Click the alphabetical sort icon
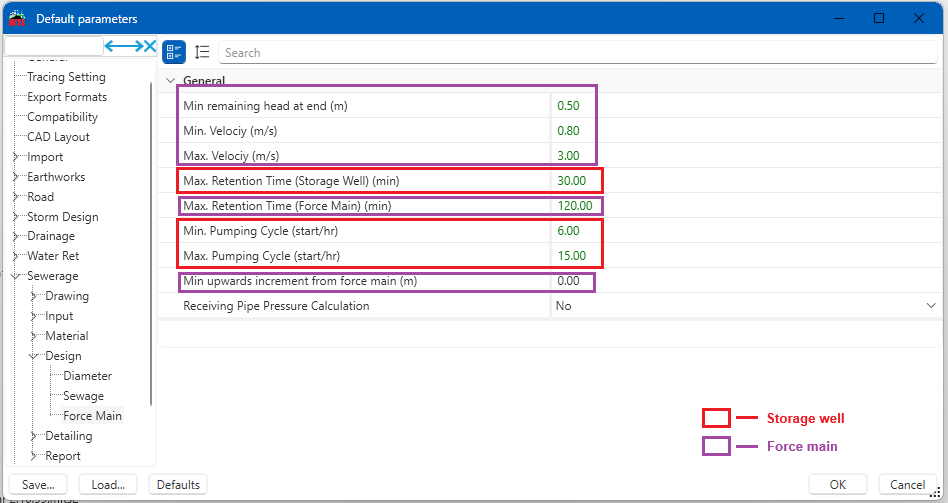 pyautogui.click(x=202, y=52)
